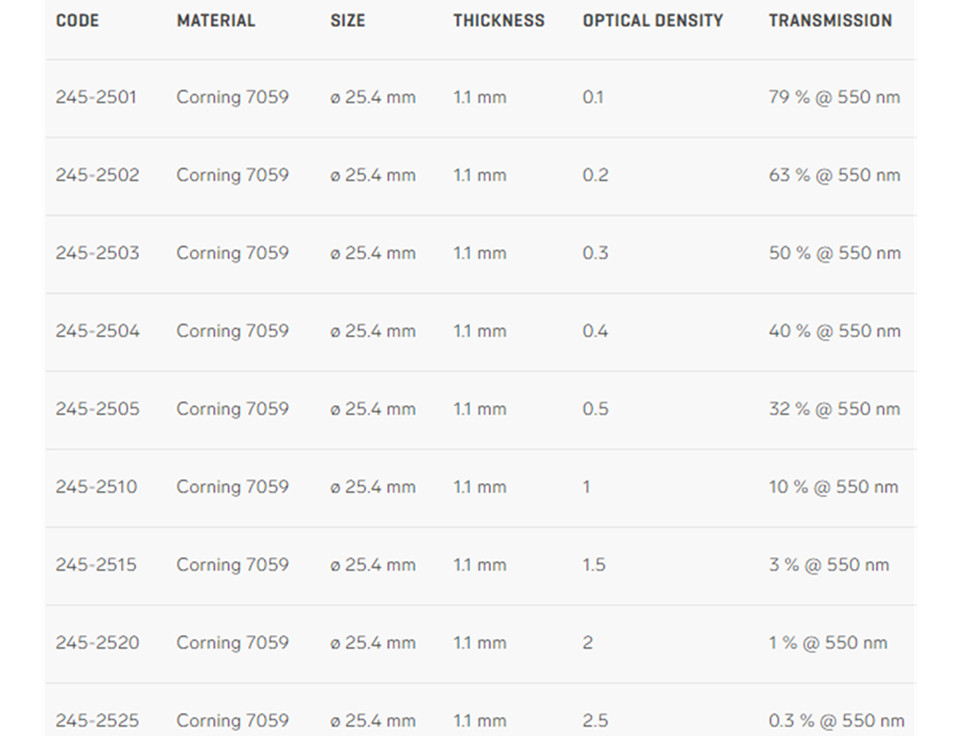Select the 79 % @ 550 nm cell
Image resolution: width=960 pixels, height=736 pixels.
pyautogui.click(x=834, y=97)
